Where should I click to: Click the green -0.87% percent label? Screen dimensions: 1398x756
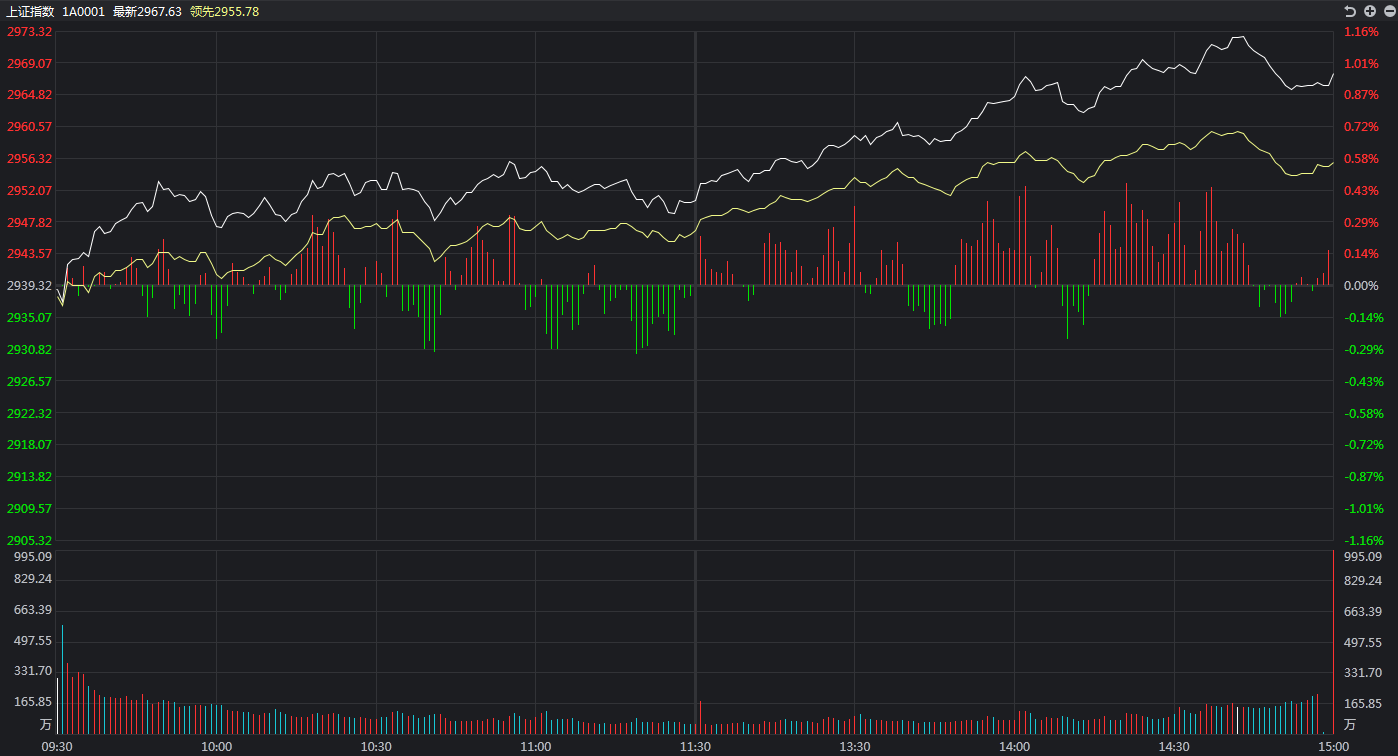[x=1363, y=476]
